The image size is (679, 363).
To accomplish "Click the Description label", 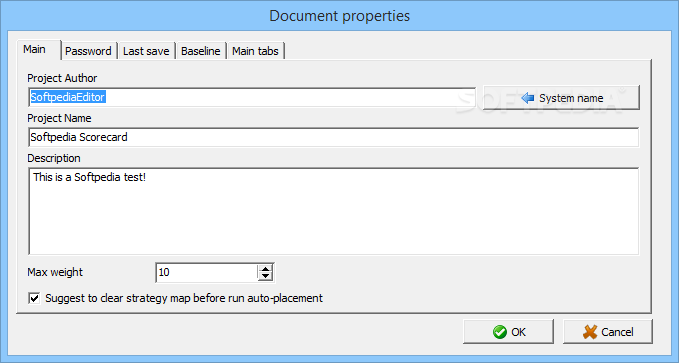I will click(x=54, y=158).
